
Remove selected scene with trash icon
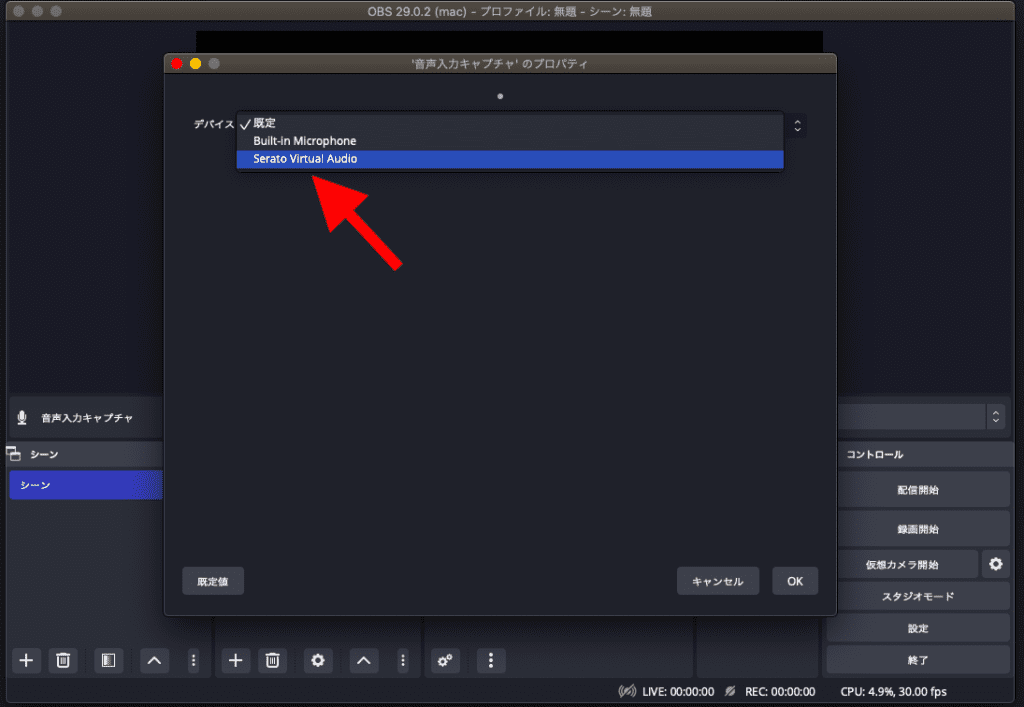pyautogui.click(x=63, y=661)
